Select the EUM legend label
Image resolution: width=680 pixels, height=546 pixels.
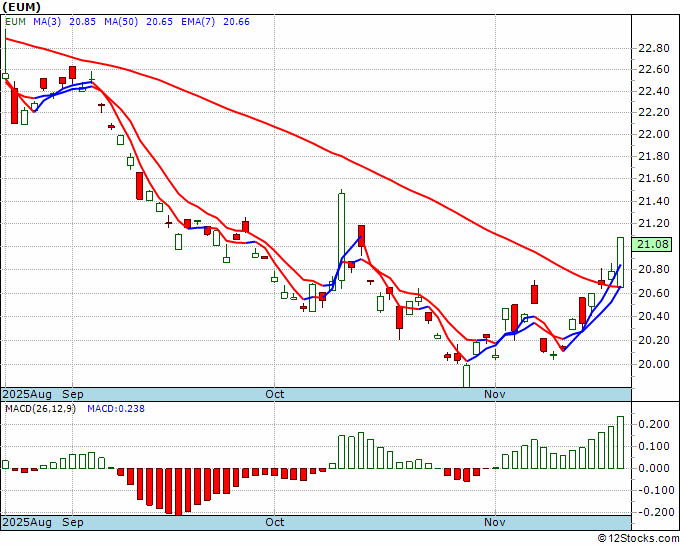pos(15,22)
